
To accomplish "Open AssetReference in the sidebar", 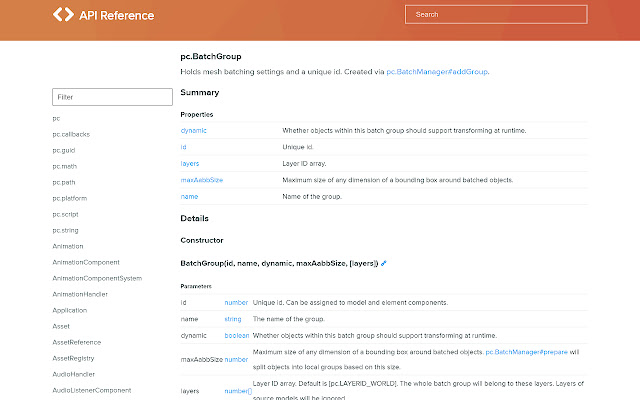I will click(x=77, y=342).
